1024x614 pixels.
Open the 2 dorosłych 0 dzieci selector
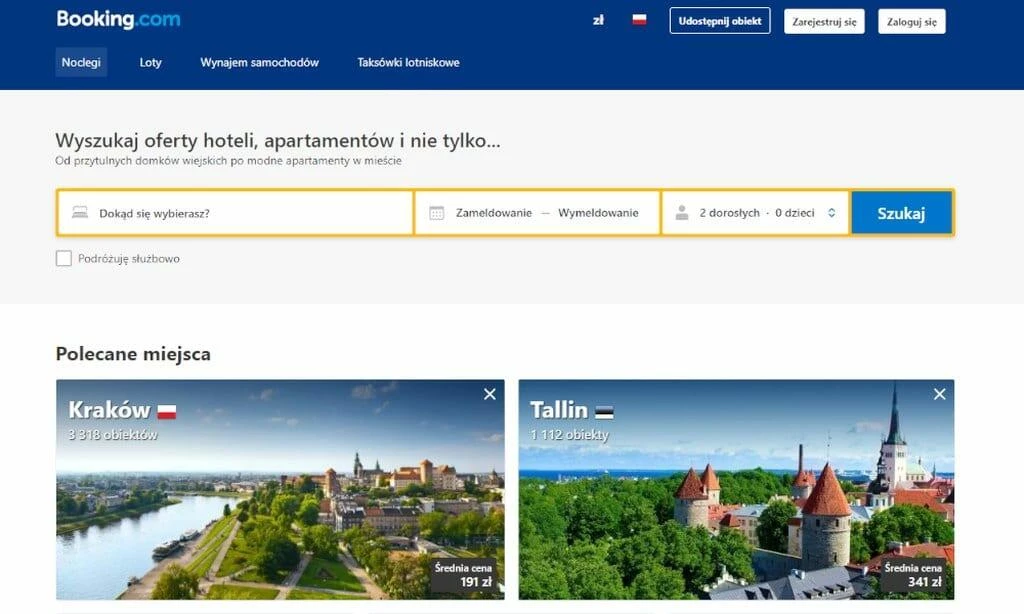tap(756, 213)
